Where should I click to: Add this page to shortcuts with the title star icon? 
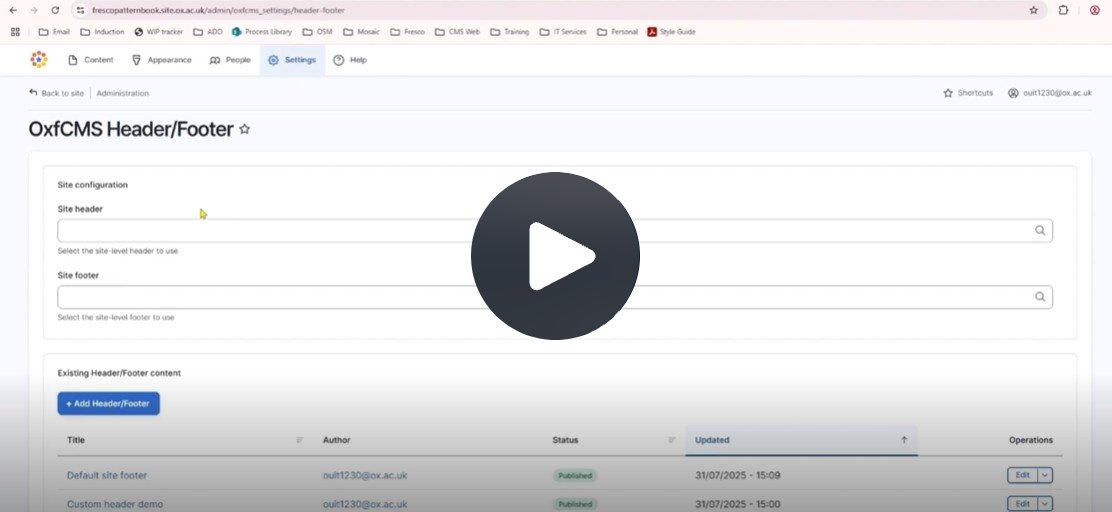coord(245,129)
